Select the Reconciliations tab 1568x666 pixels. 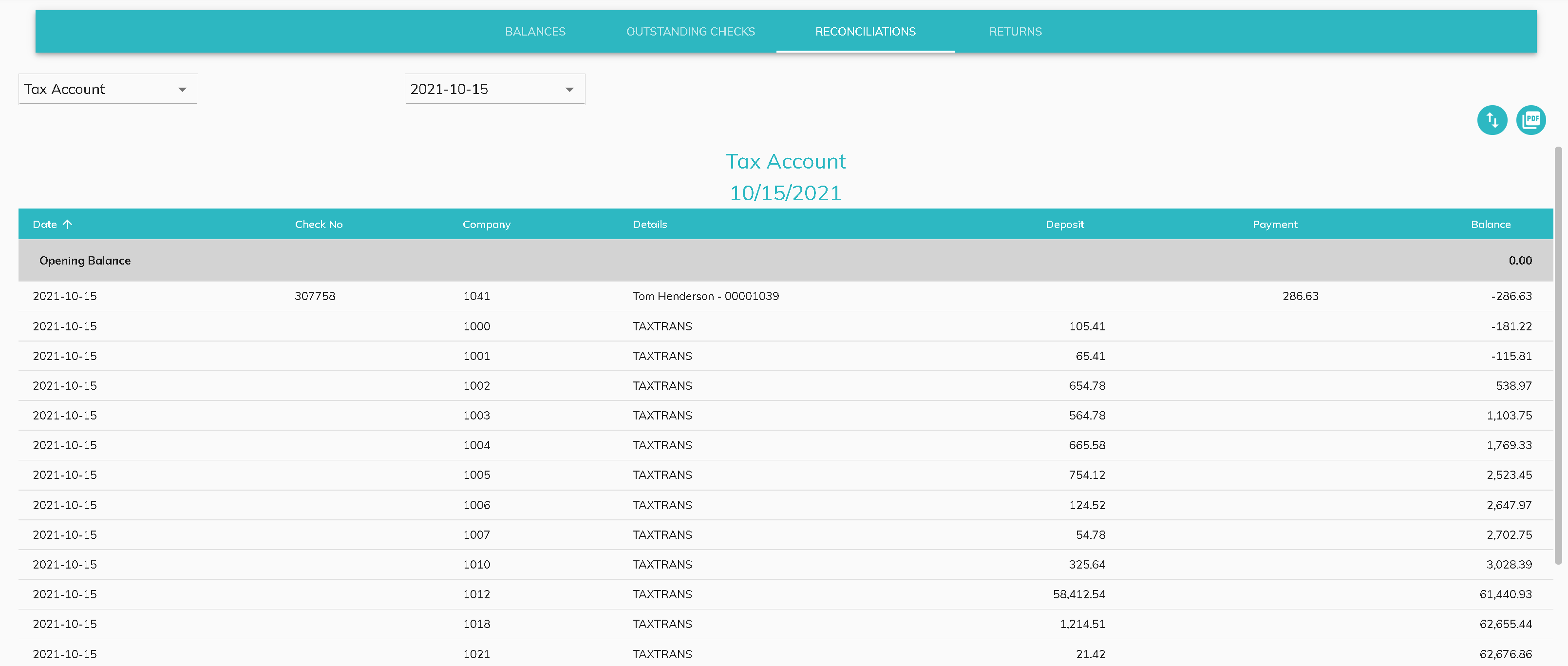pyautogui.click(x=864, y=32)
